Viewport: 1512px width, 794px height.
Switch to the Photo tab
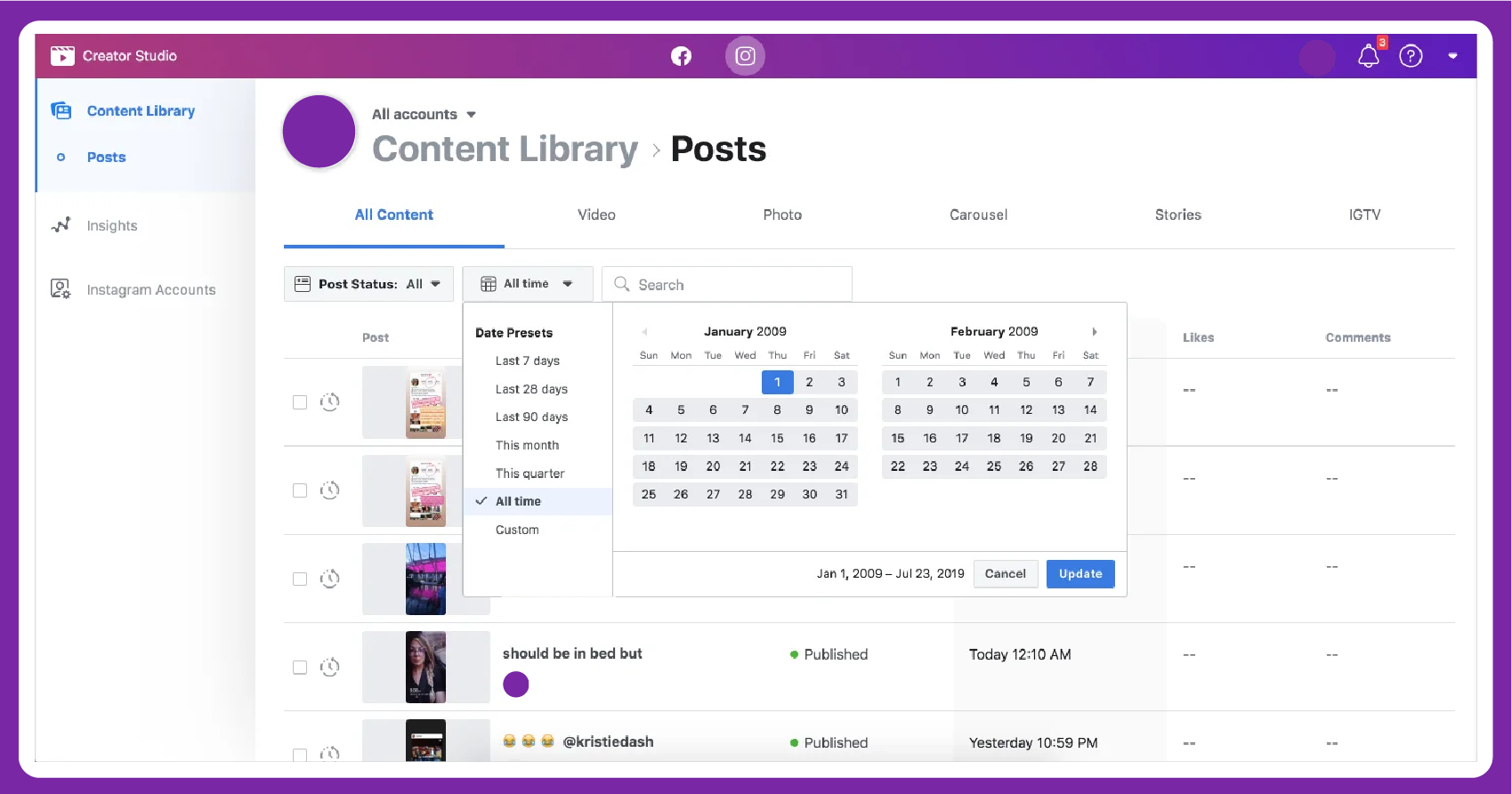[782, 215]
